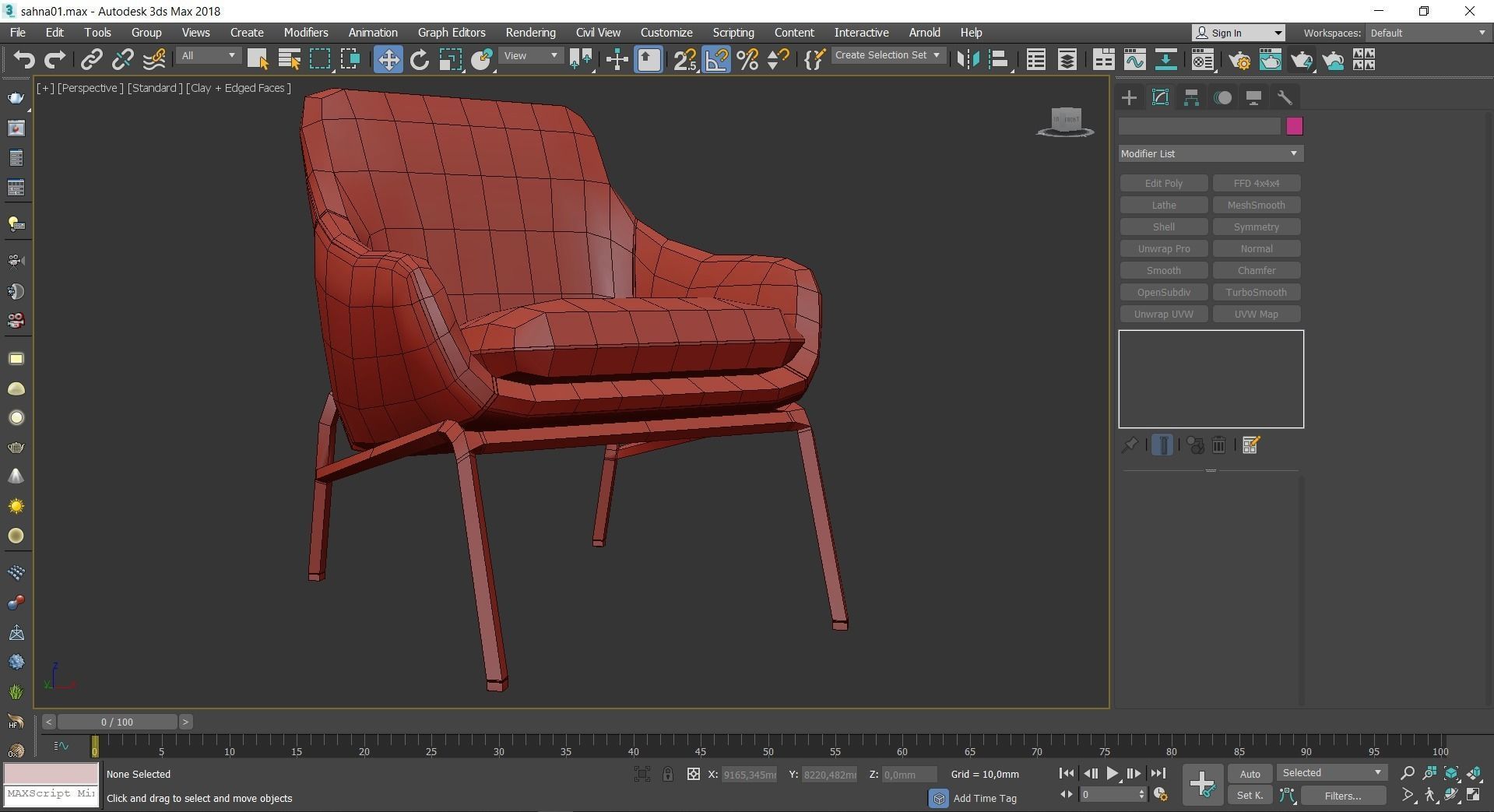Viewport: 1494px width, 812px height.
Task: Click the TurboSmooth modifier button
Action: coord(1257,293)
